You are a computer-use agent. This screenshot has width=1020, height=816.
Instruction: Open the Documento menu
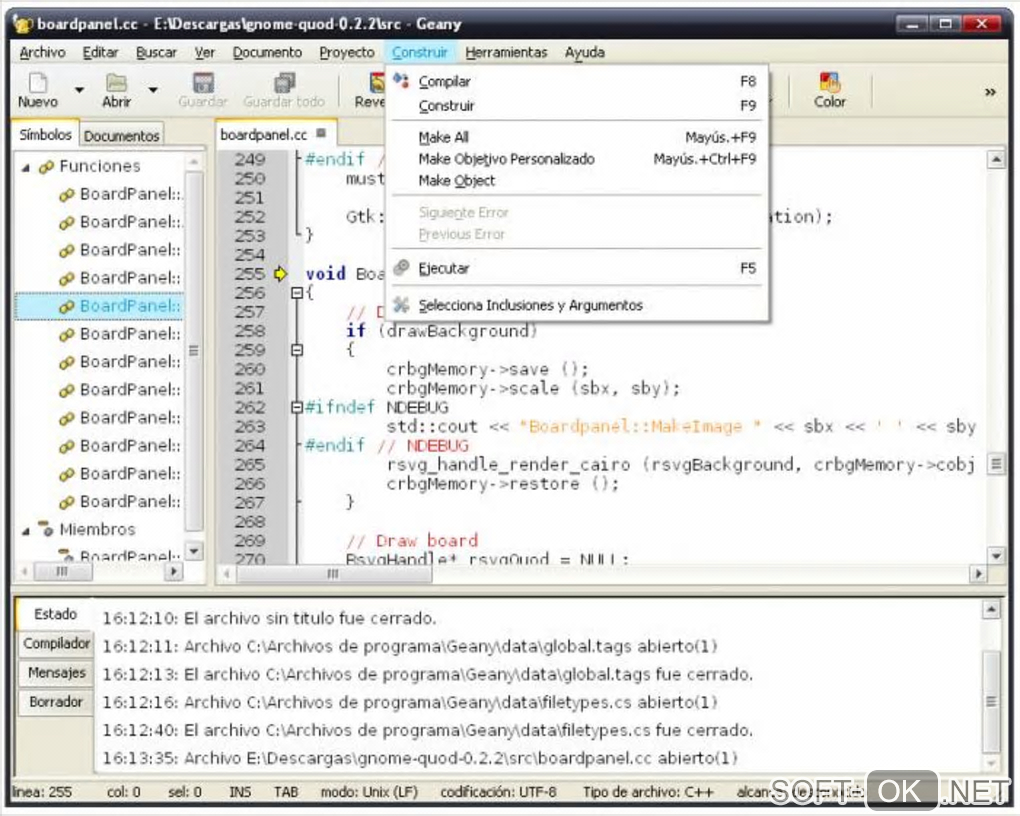point(267,53)
